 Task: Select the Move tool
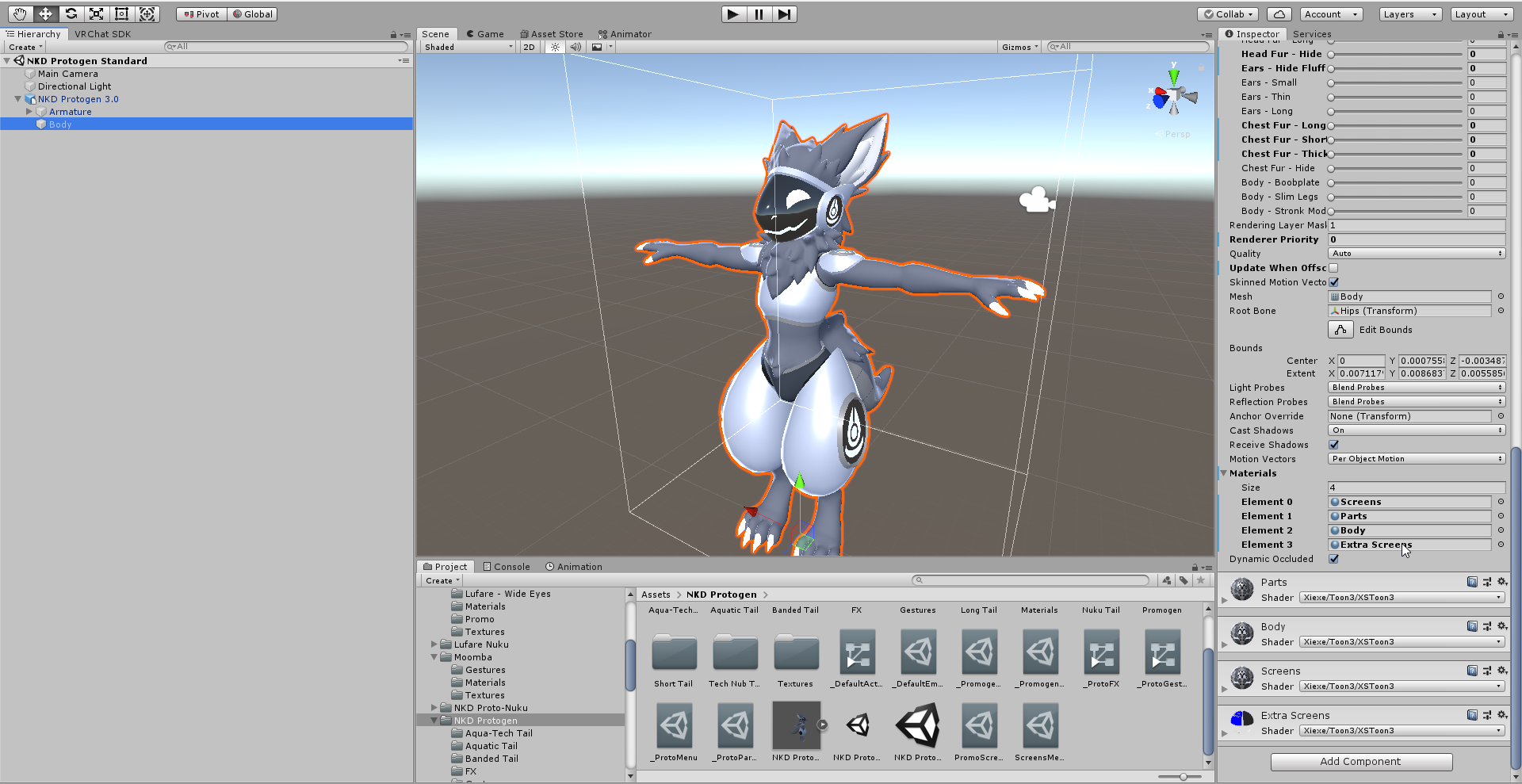(x=45, y=13)
